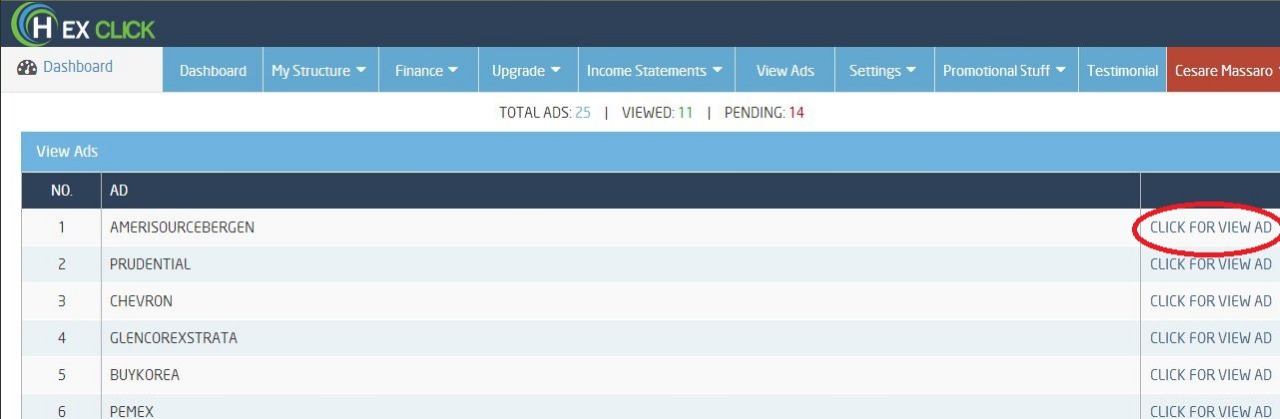The height and width of the screenshot is (419, 1280).
Task: Click the Dashboard breadcrumb text link
Action: [78, 67]
